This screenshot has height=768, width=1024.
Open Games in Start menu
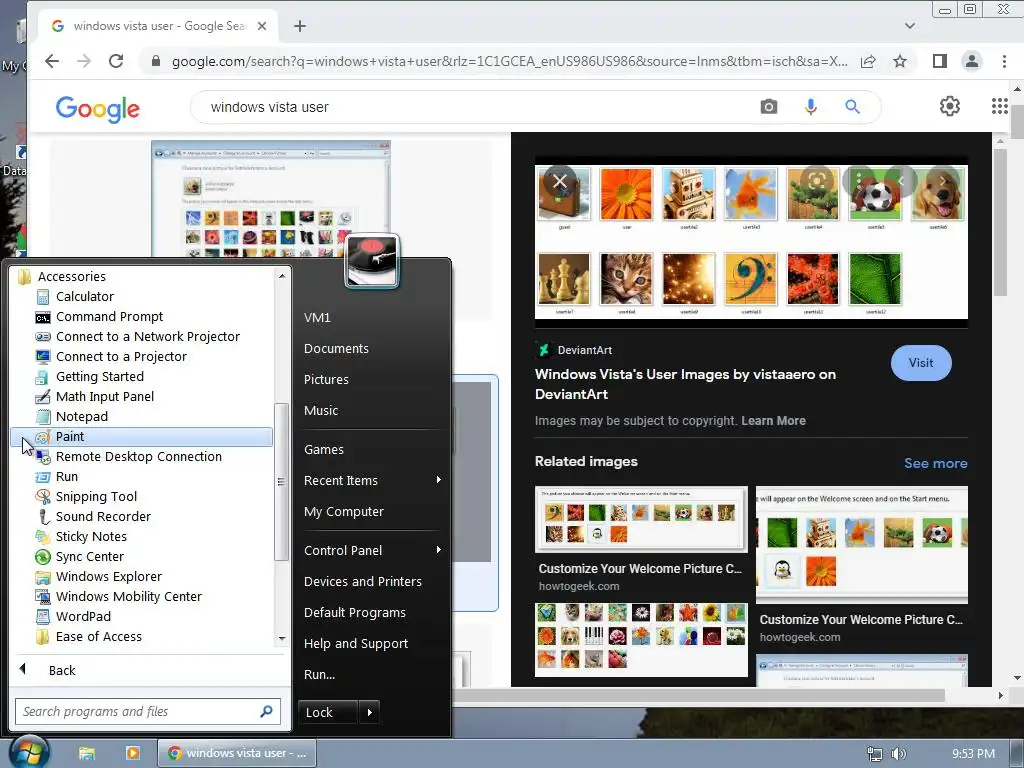(x=324, y=449)
